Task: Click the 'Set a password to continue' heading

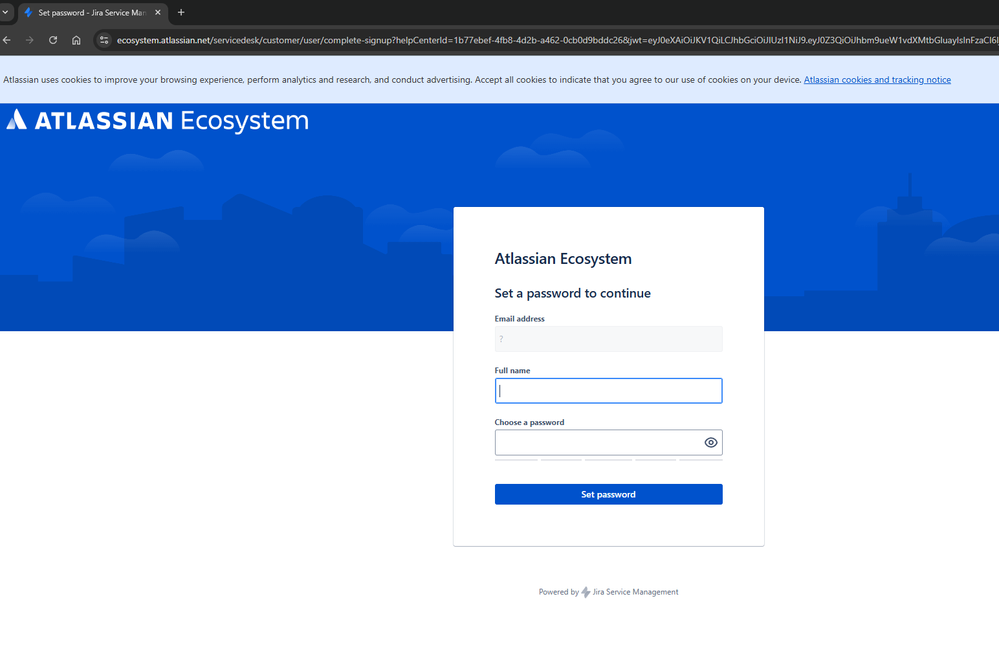Action: [572, 293]
